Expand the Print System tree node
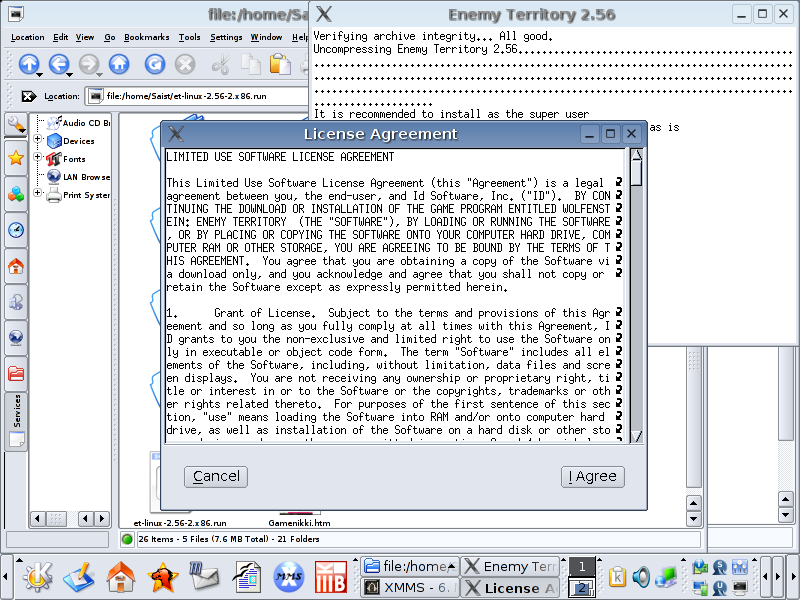 click(x=38, y=195)
